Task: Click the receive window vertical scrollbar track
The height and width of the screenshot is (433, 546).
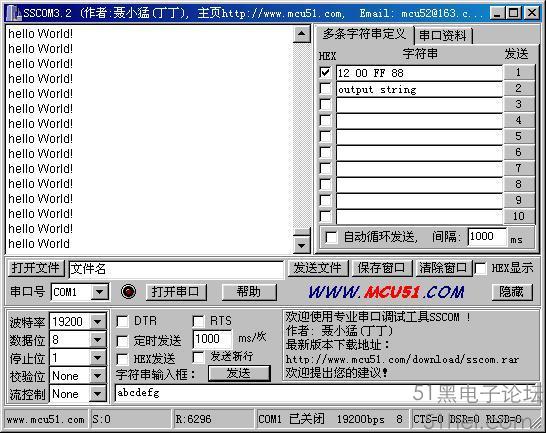Action: click(302, 136)
